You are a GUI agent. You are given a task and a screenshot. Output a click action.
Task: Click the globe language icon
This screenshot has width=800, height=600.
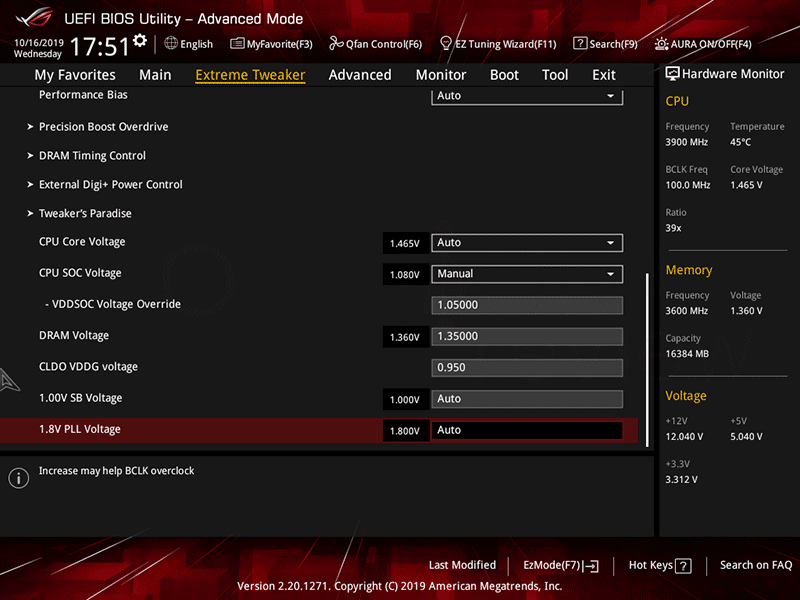(171, 43)
